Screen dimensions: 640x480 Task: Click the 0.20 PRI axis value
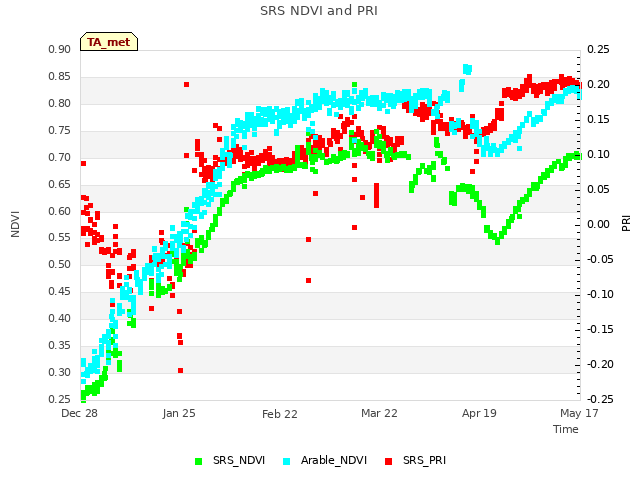point(598,84)
